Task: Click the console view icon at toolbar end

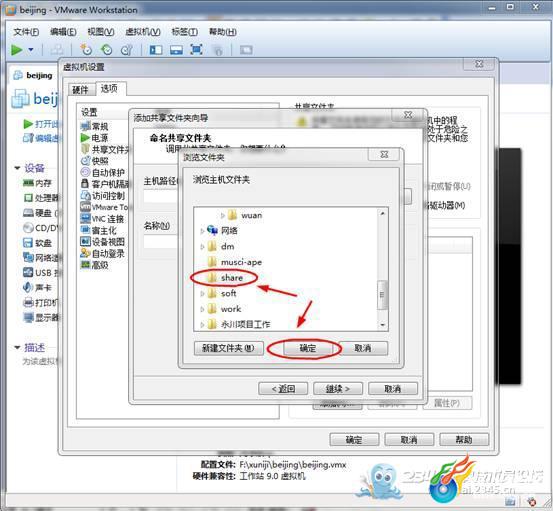Action: click(246, 50)
